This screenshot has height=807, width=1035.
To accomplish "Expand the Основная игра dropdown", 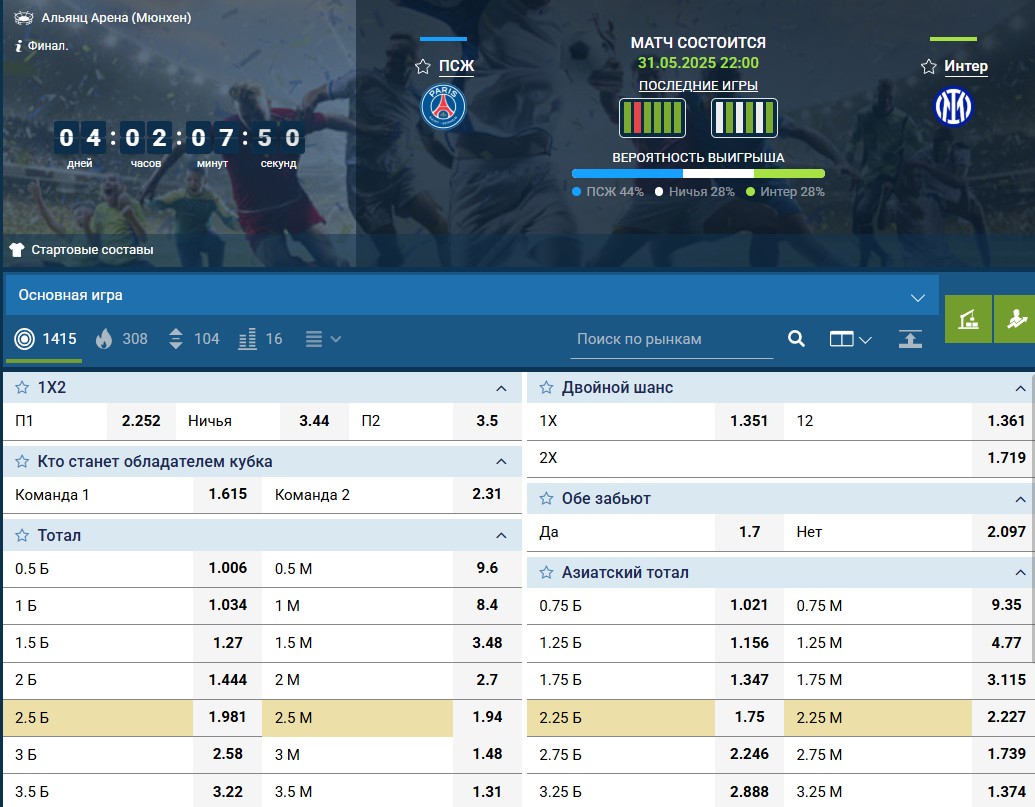I will (x=918, y=298).
